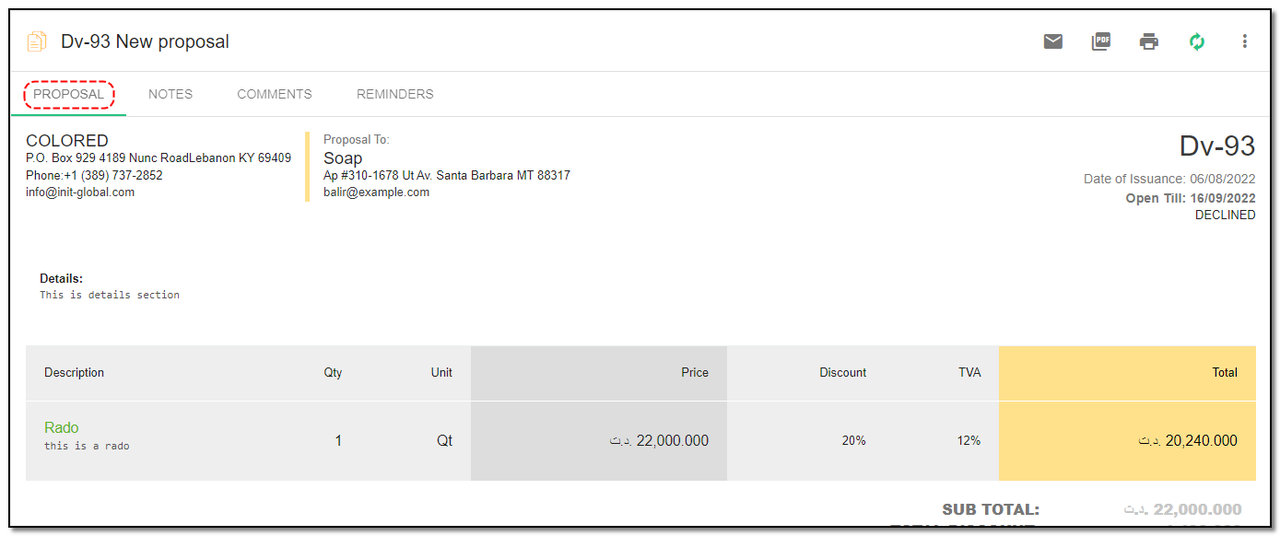Image resolution: width=1280 pixels, height=536 pixels.
Task: Click the print icon
Action: point(1149,41)
